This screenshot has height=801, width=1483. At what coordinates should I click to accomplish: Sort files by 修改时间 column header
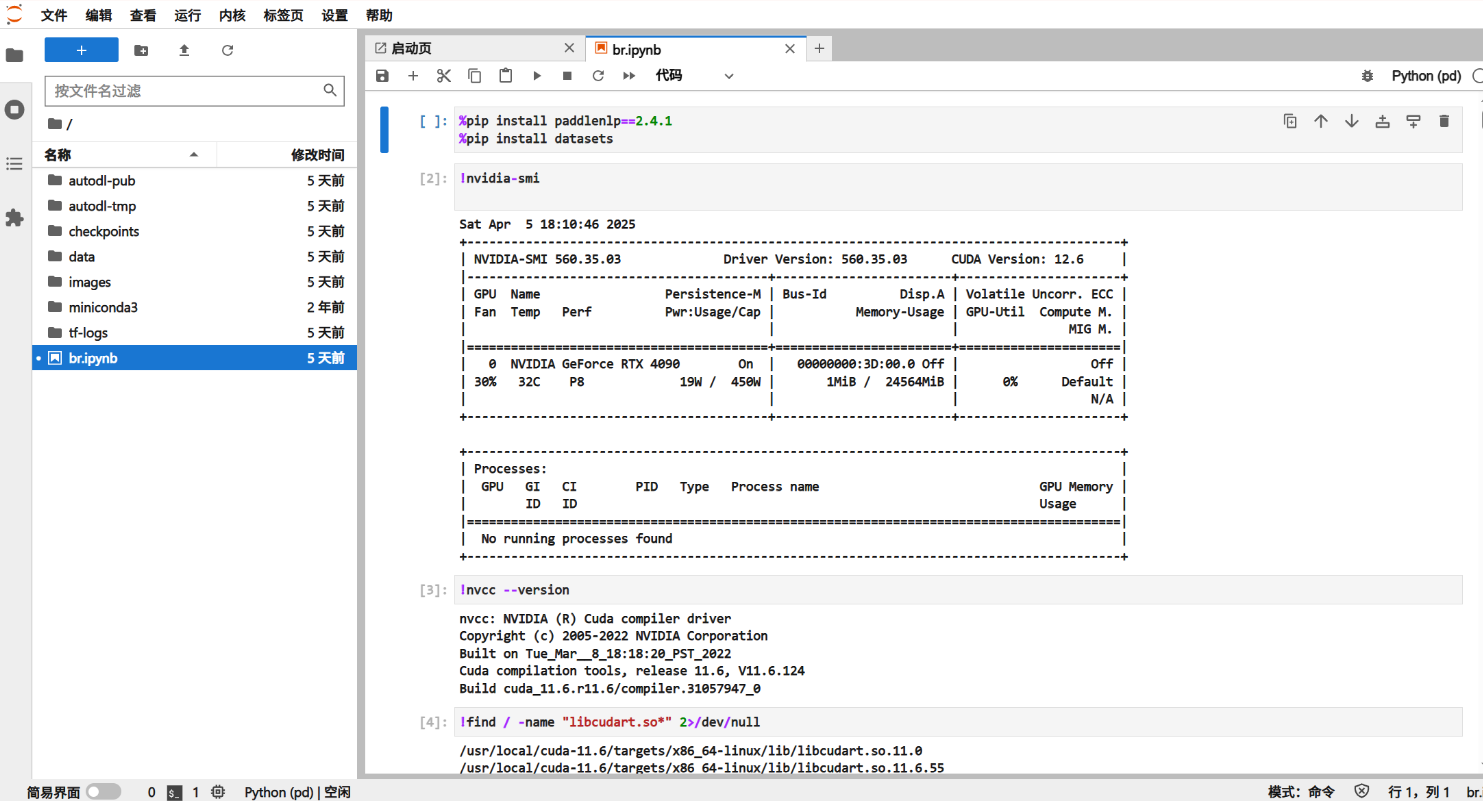point(287,155)
